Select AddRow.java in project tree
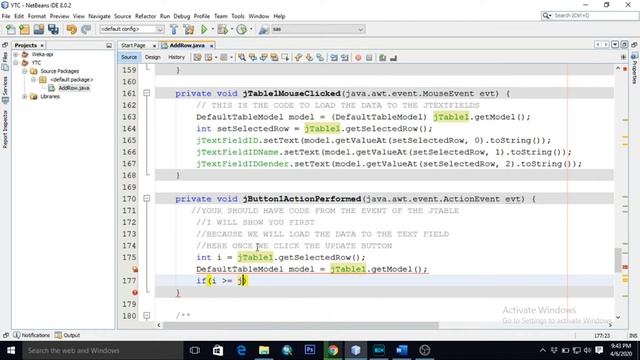This screenshot has height=360, width=640. (x=73, y=88)
